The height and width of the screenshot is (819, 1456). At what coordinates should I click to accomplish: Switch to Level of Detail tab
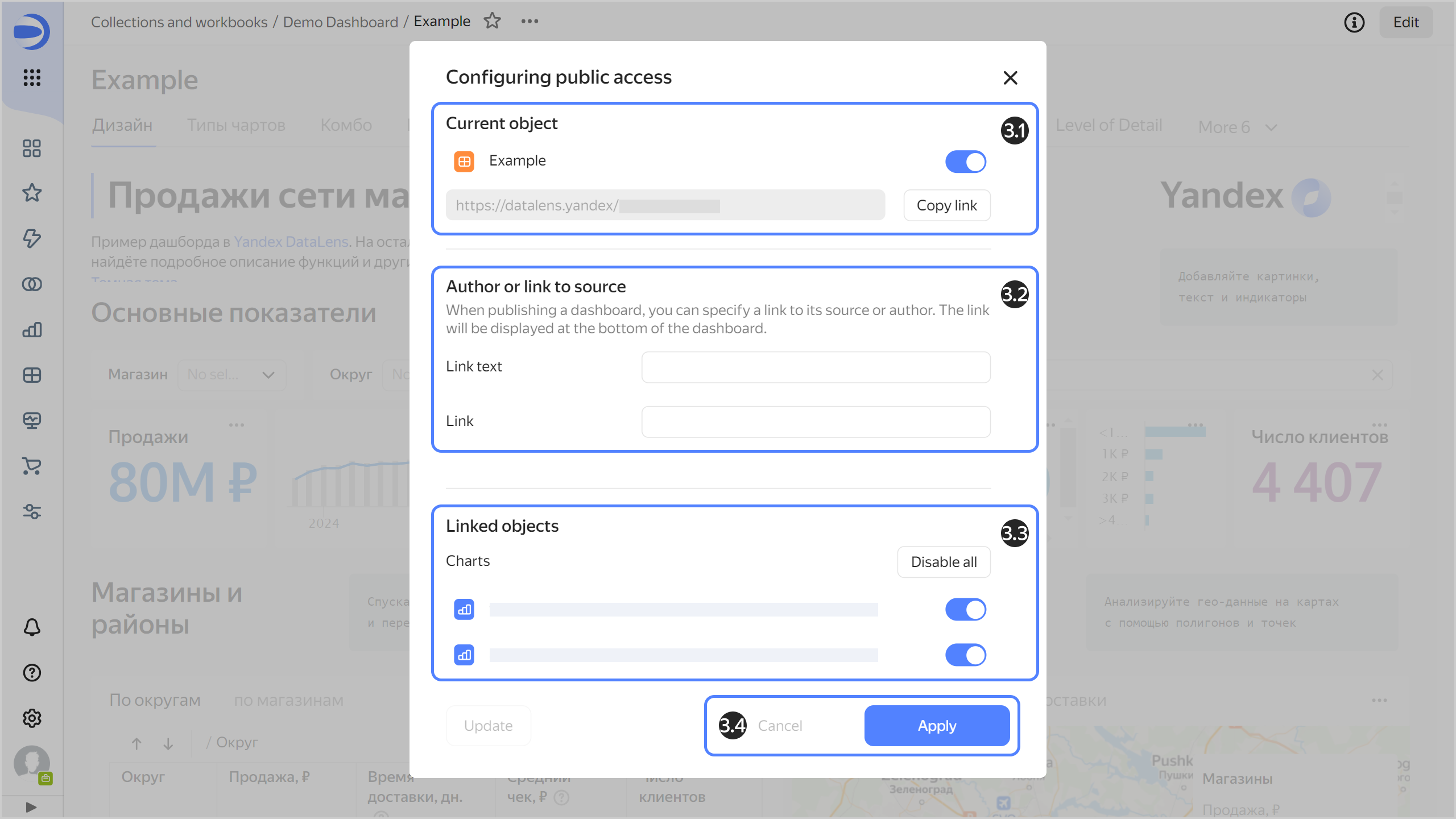tap(1108, 125)
